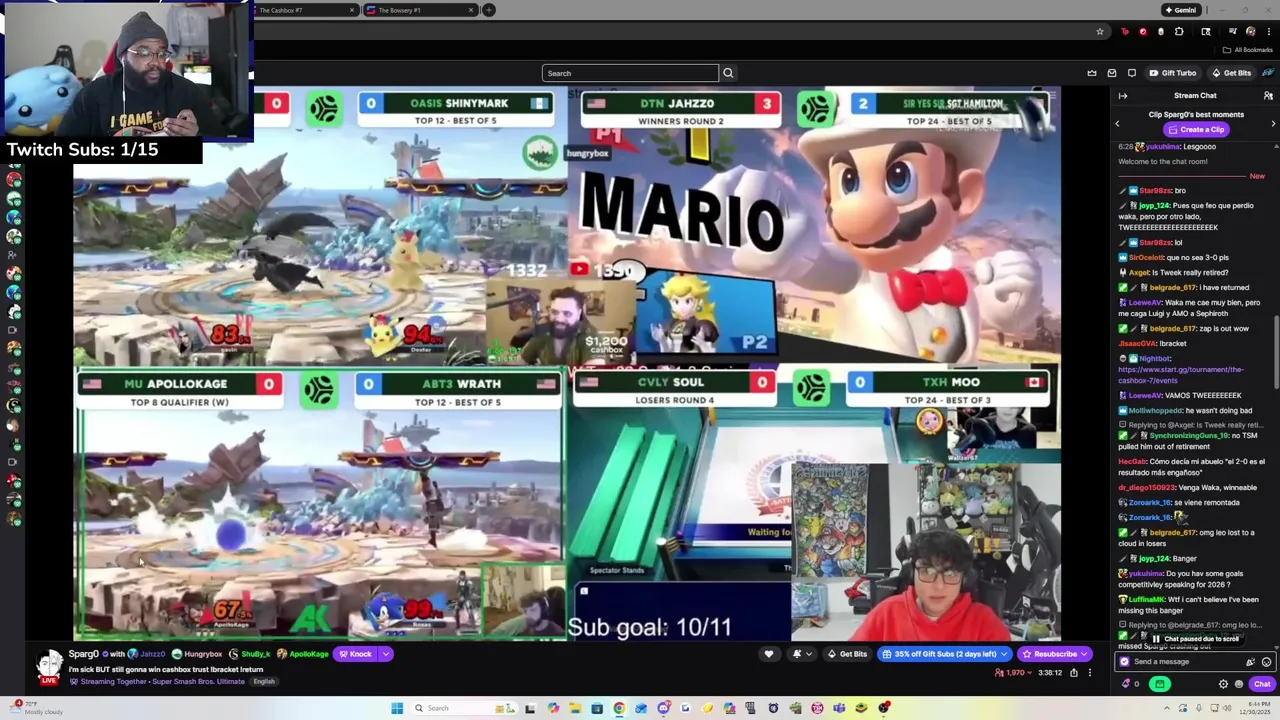This screenshot has height=720, width=1280.
Task: Open the browser profile avatar
Action: (1251, 32)
